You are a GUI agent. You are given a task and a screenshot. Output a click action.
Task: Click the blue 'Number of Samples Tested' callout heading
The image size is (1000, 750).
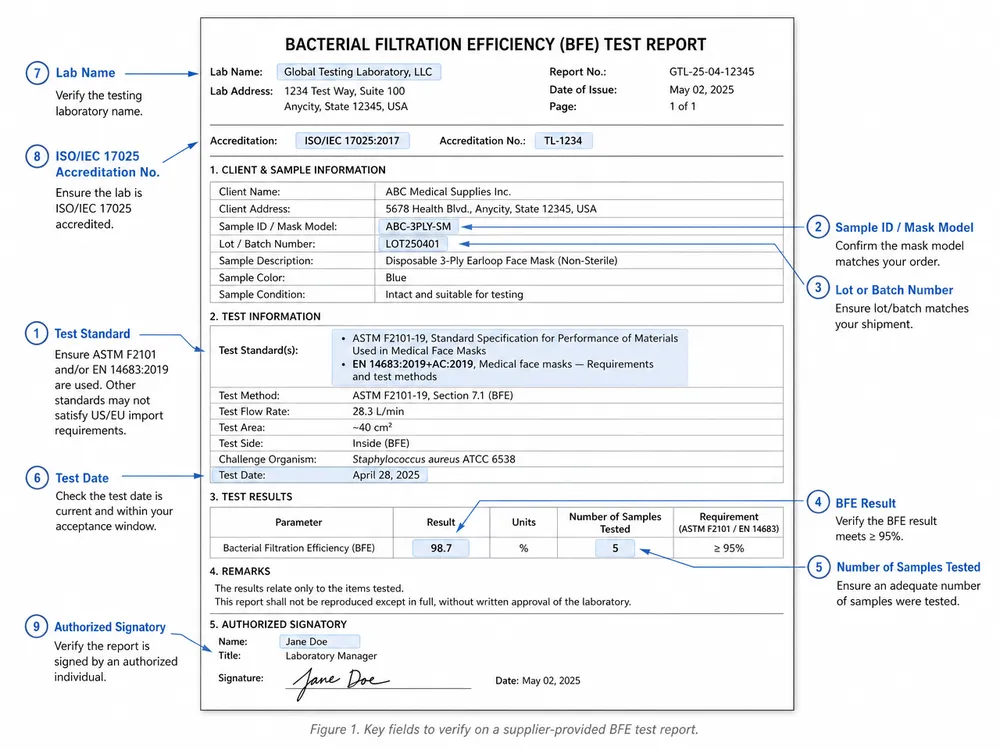click(908, 567)
